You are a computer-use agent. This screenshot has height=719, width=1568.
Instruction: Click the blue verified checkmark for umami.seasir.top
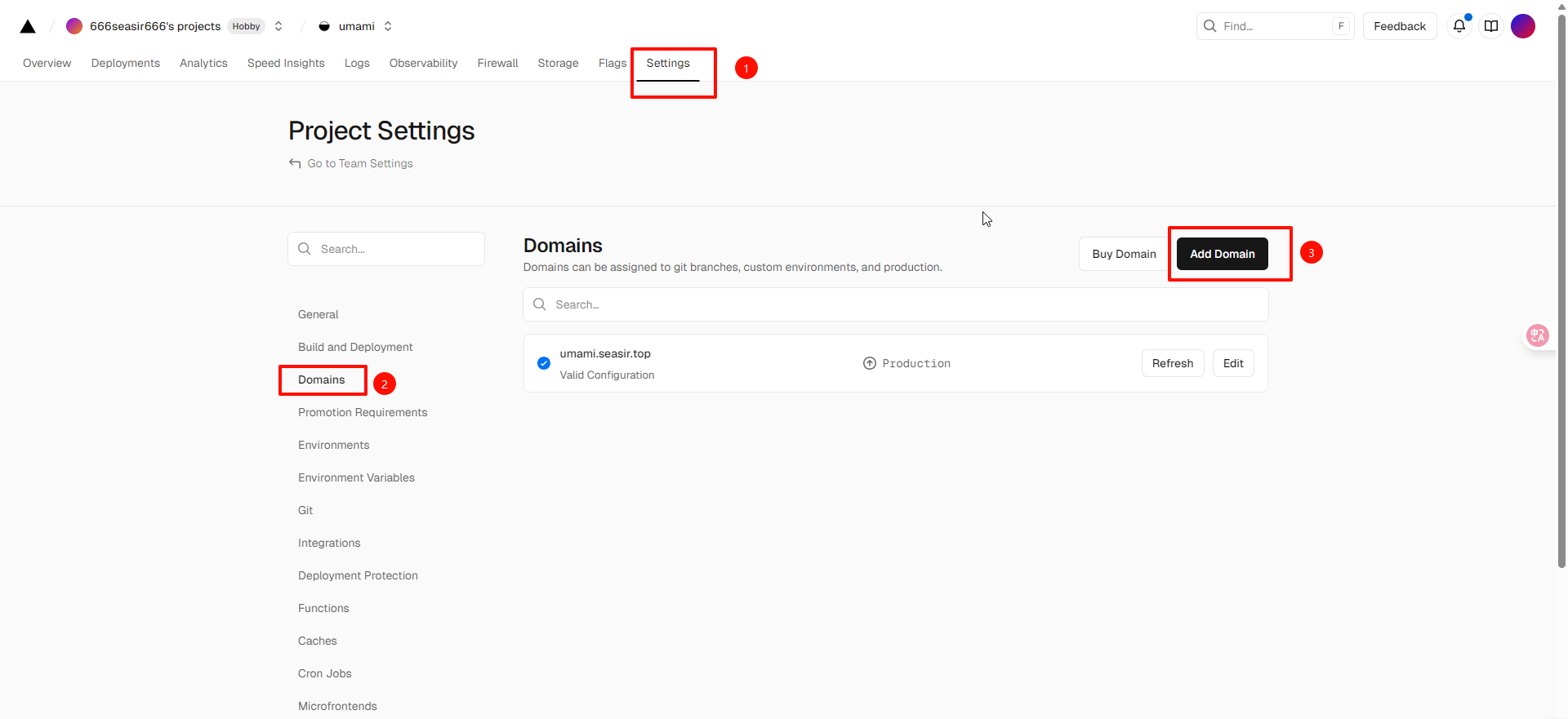pyautogui.click(x=544, y=363)
